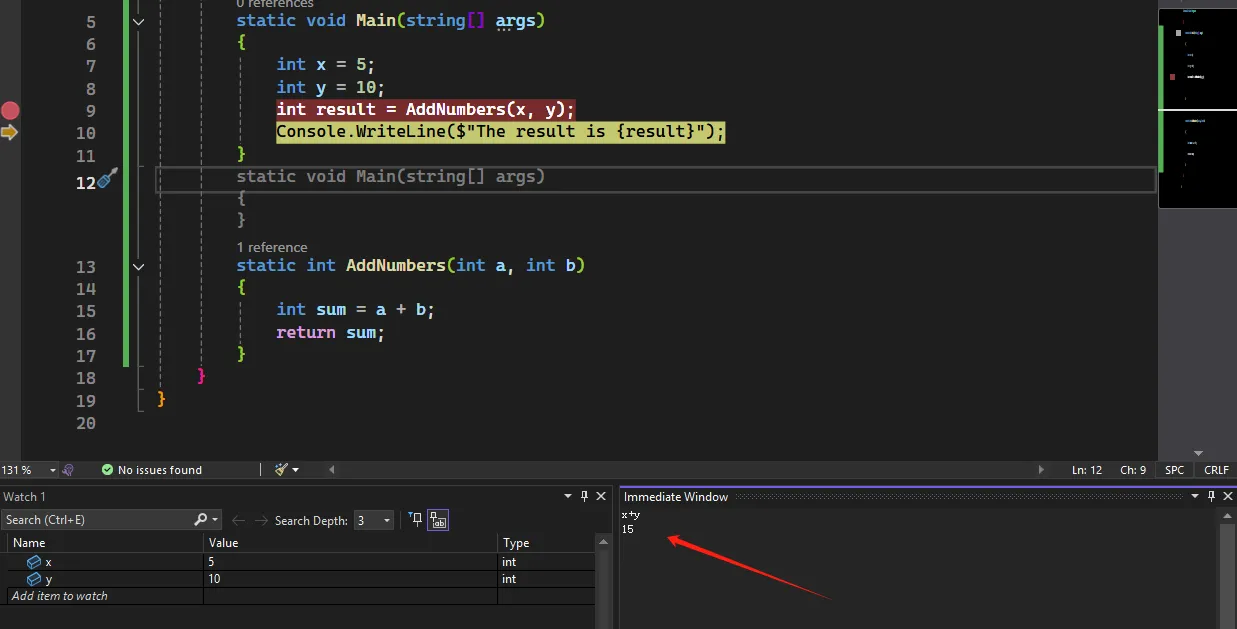This screenshot has height=629, width=1237.
Task: Click the value 10 cell for y
Action: (x=351, y=579)
